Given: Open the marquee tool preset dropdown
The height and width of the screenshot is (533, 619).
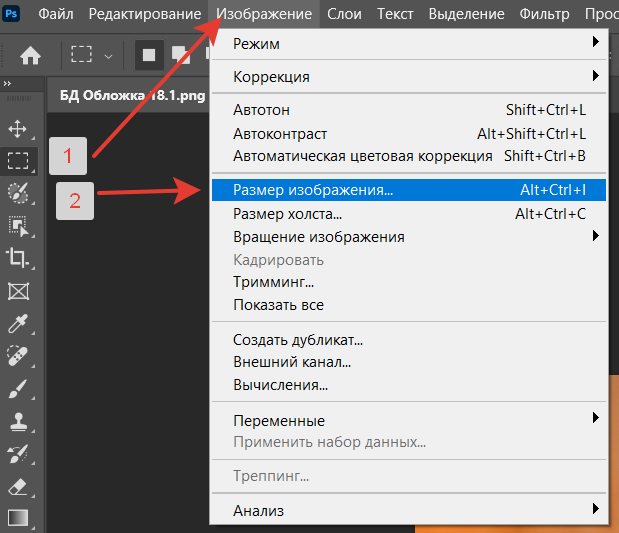Looking at the screenshot, I should (108, 55).
